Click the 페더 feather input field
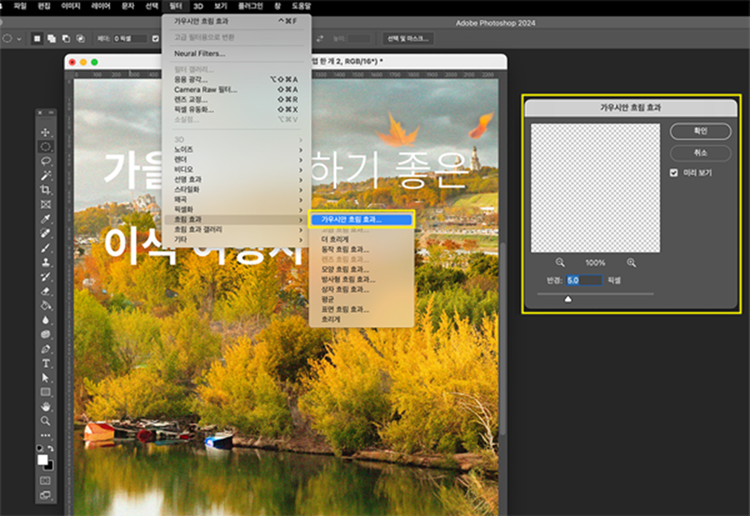This screenshot has width=750, height=516. [x=130, y=39]
